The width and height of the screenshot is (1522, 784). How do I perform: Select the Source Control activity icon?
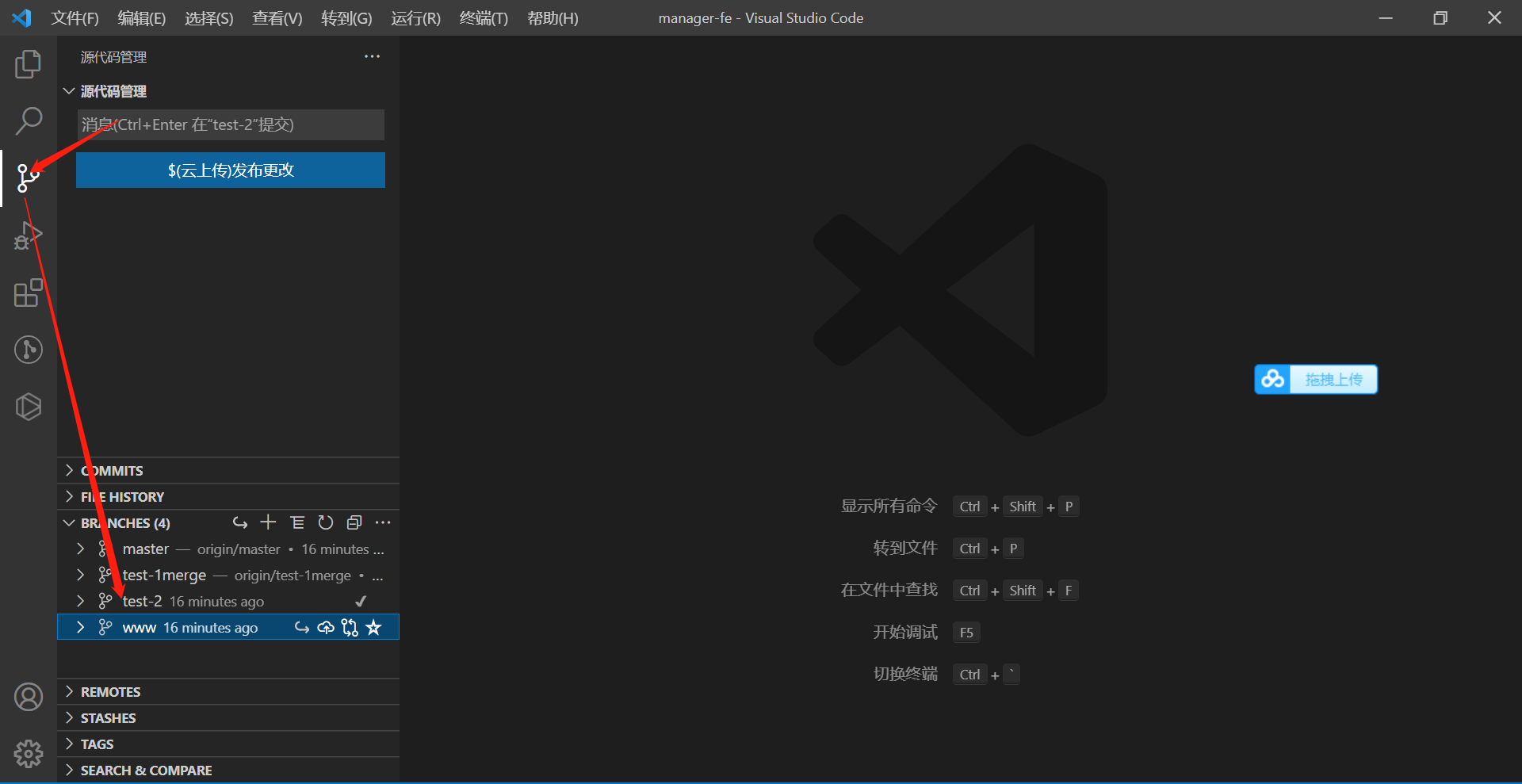(29, 178)
